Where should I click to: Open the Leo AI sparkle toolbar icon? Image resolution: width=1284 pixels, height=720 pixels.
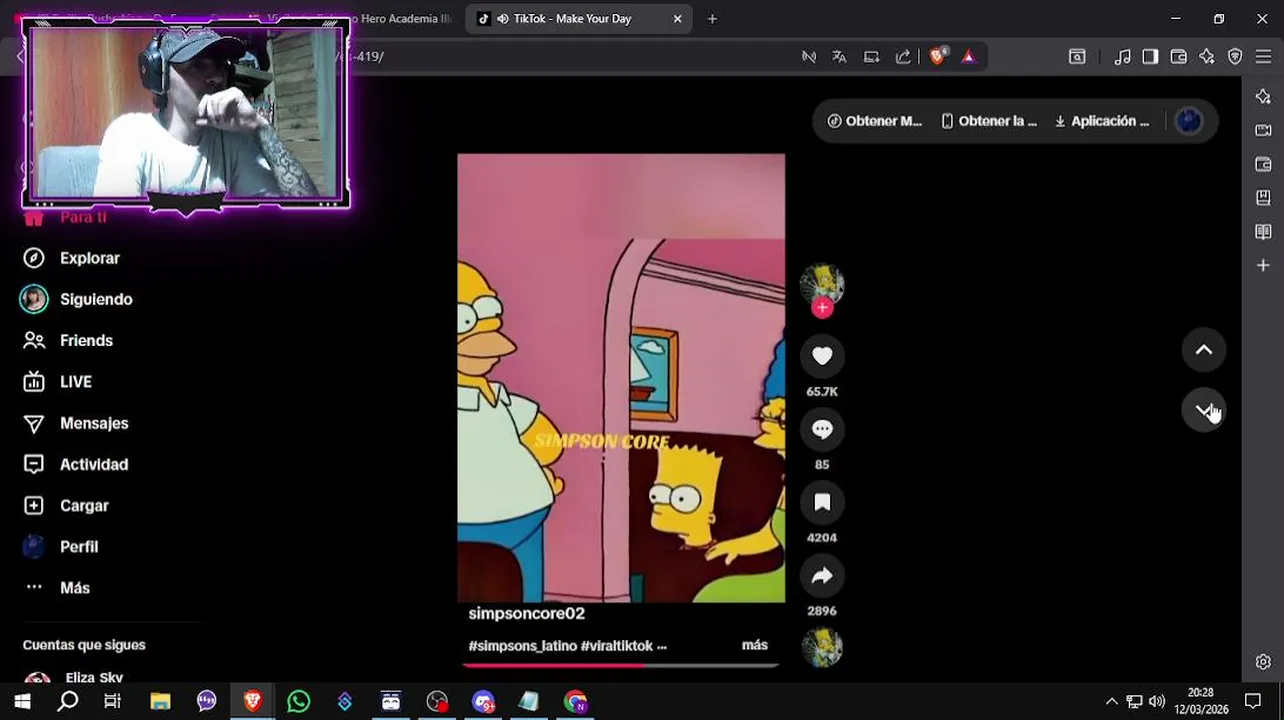coord(1206,57)
